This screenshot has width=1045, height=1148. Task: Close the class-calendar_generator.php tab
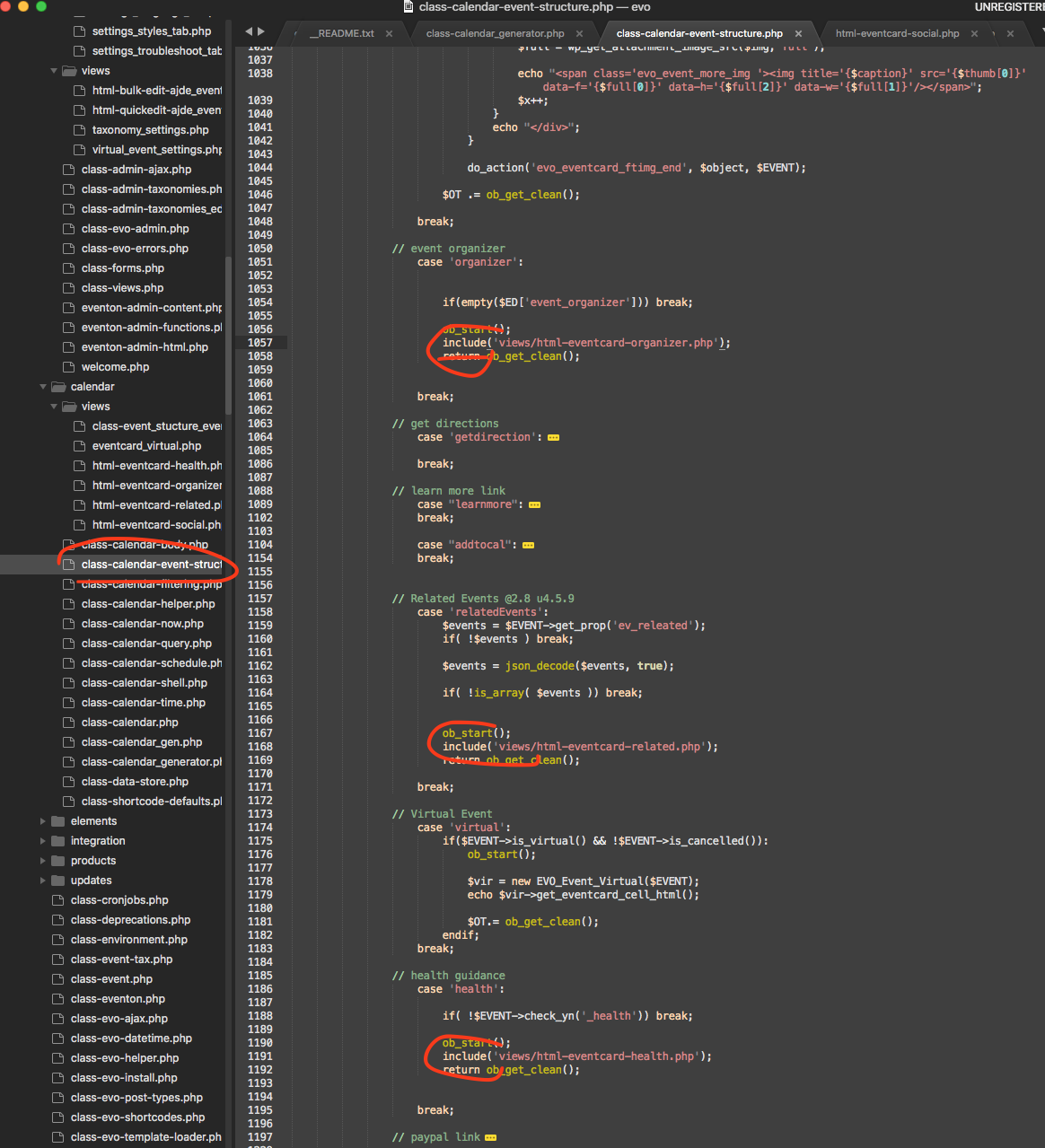tap(575, 33)
